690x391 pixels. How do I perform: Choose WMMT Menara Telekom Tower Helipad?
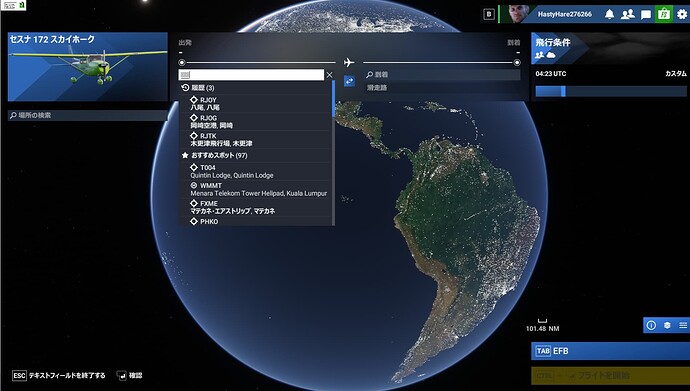tap(256, 189)
